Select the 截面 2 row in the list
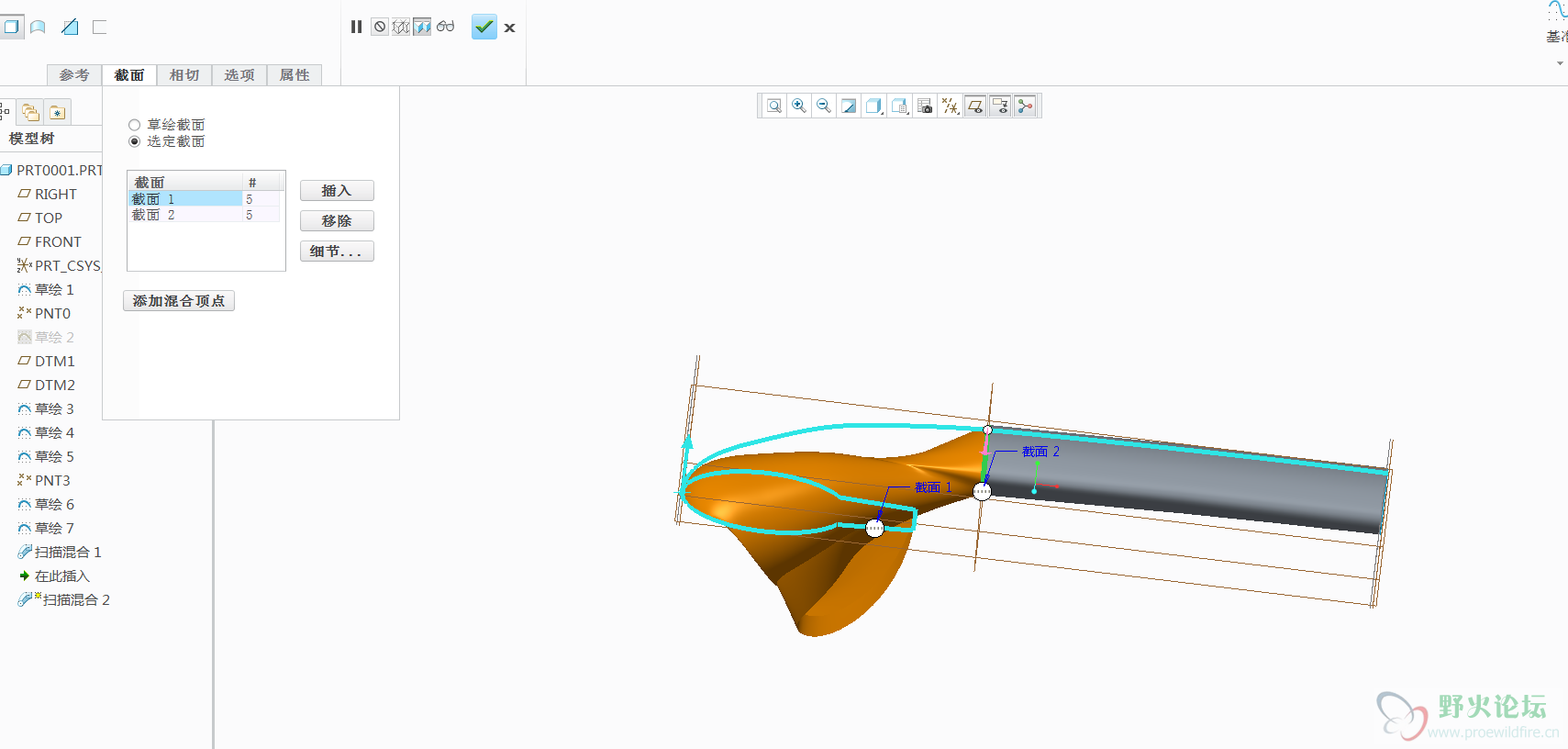The image size is (1568, 749). click(x=206, y=215)
